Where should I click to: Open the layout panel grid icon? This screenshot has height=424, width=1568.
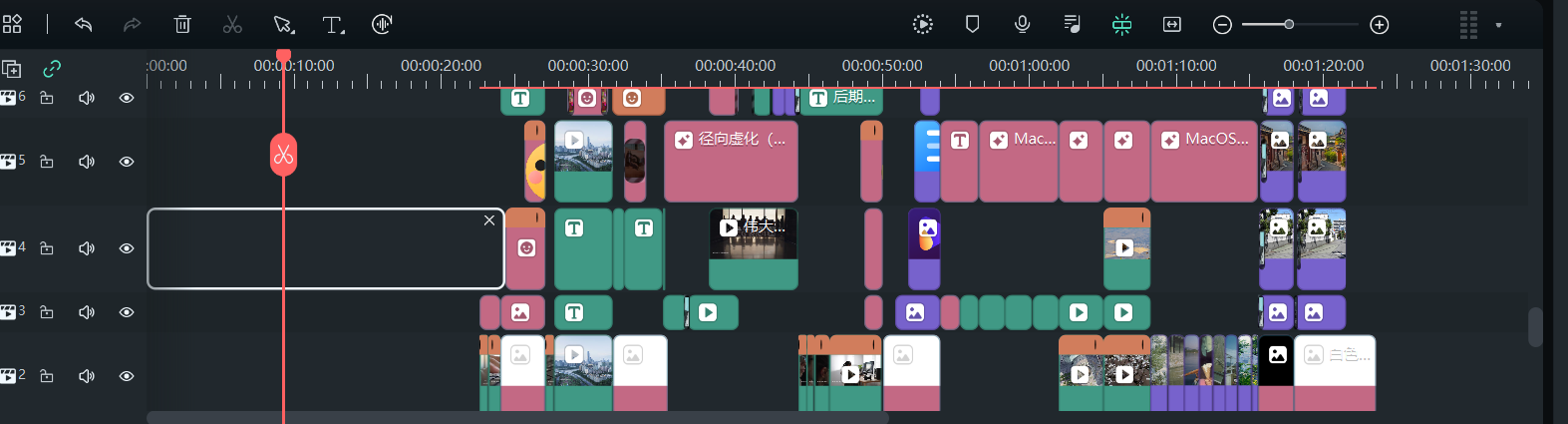[12, 24]
